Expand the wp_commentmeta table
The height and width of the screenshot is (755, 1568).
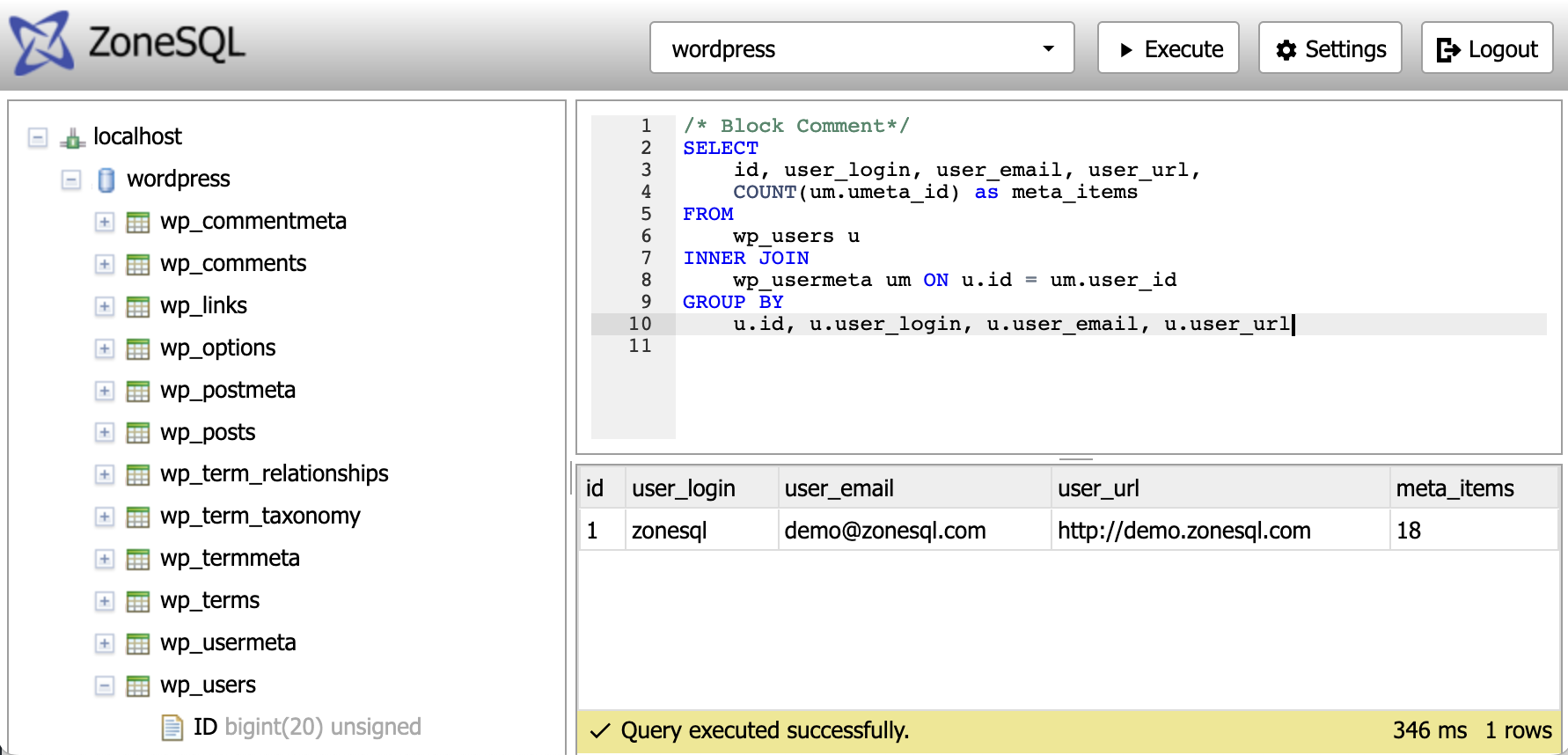[105, 222]
